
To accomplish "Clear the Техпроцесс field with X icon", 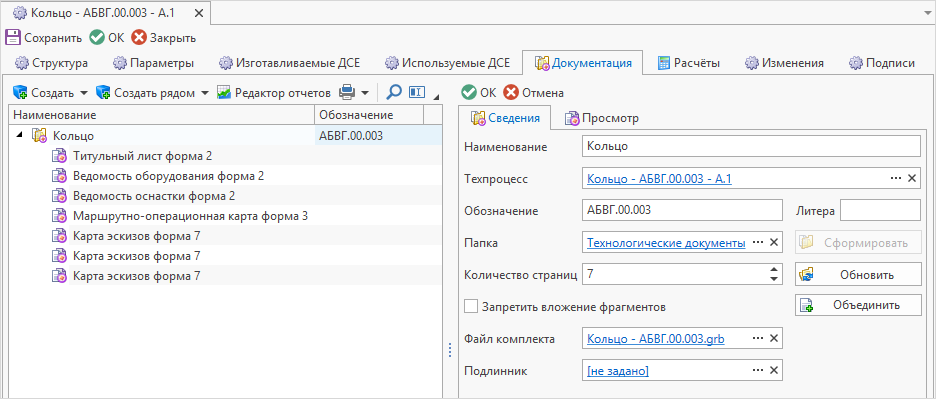I will click(912, 178).
